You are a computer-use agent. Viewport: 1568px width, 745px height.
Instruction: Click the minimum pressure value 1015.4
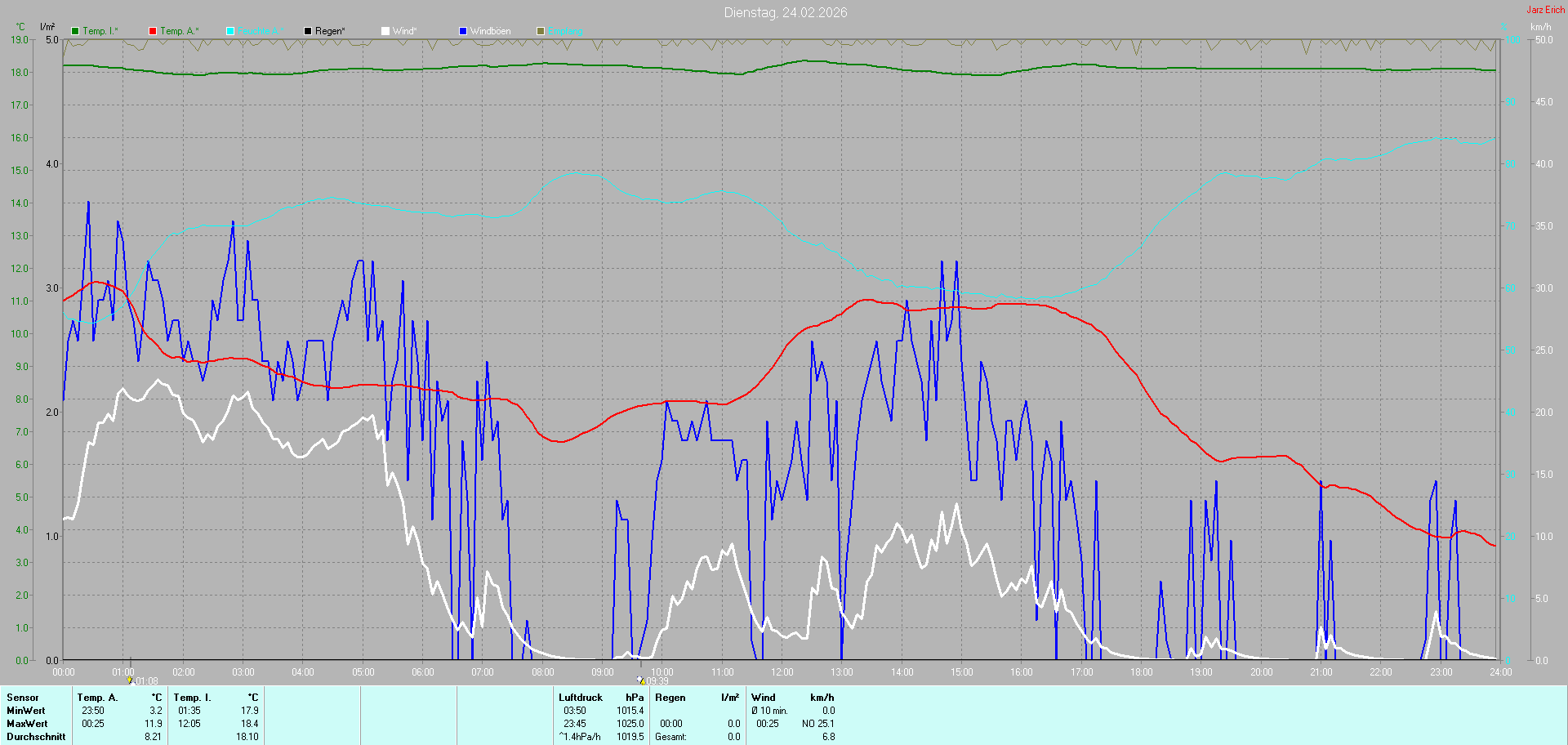630,711
